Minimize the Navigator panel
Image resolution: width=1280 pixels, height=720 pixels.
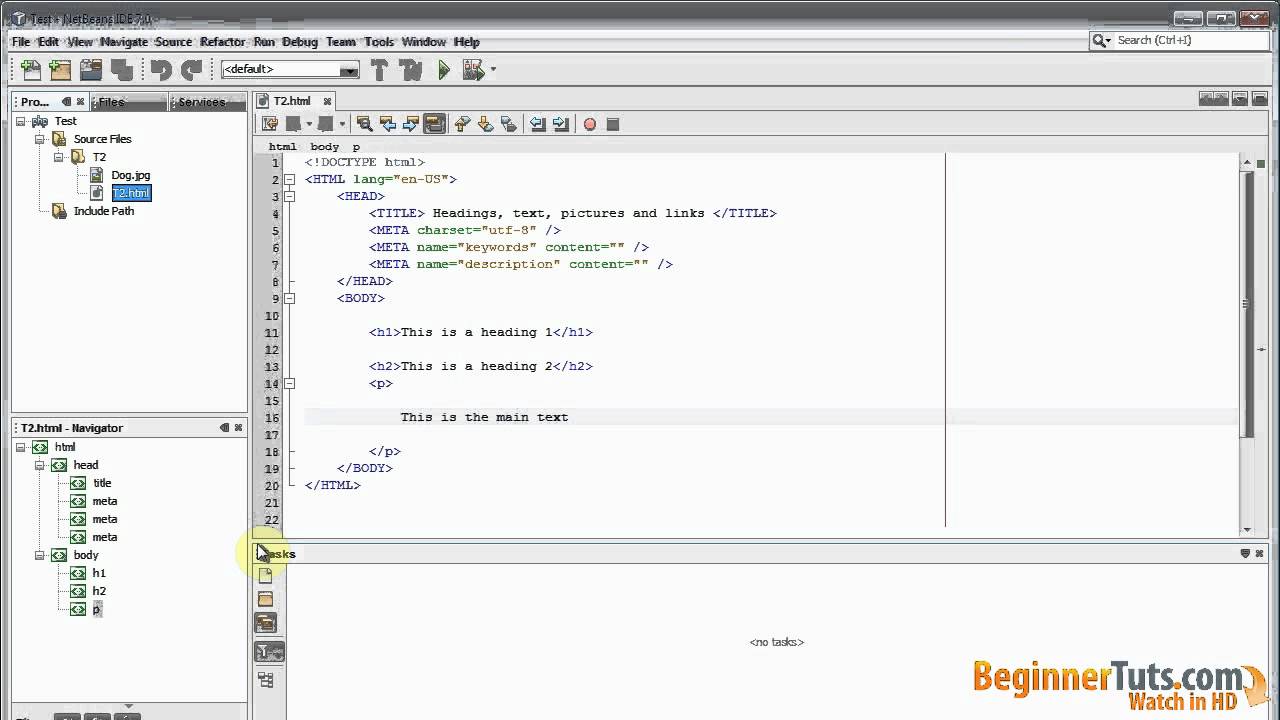coord(224,427)
